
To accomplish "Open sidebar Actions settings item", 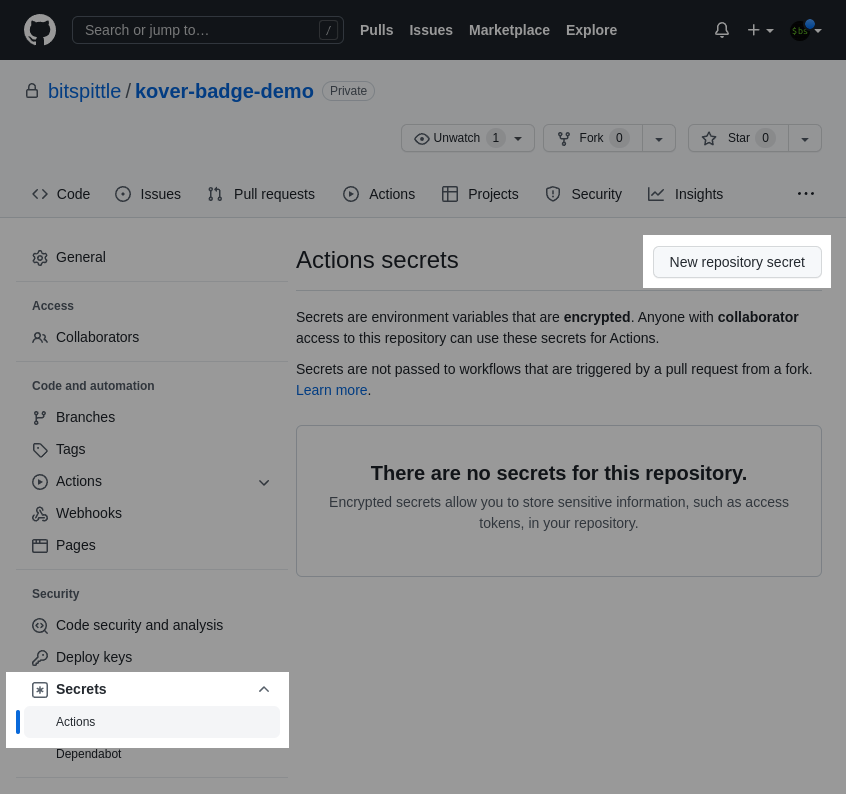I will [152, 481].
